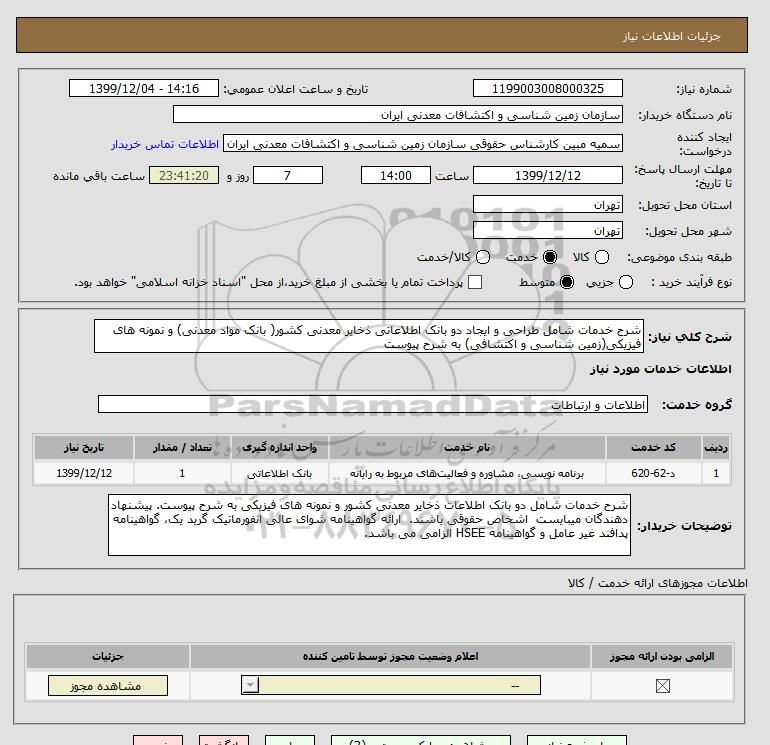Click the public announcement date field 1399/12/04 - 14:16
The height and width of the screenshot is (745, 770).
[x=144, y=89]
